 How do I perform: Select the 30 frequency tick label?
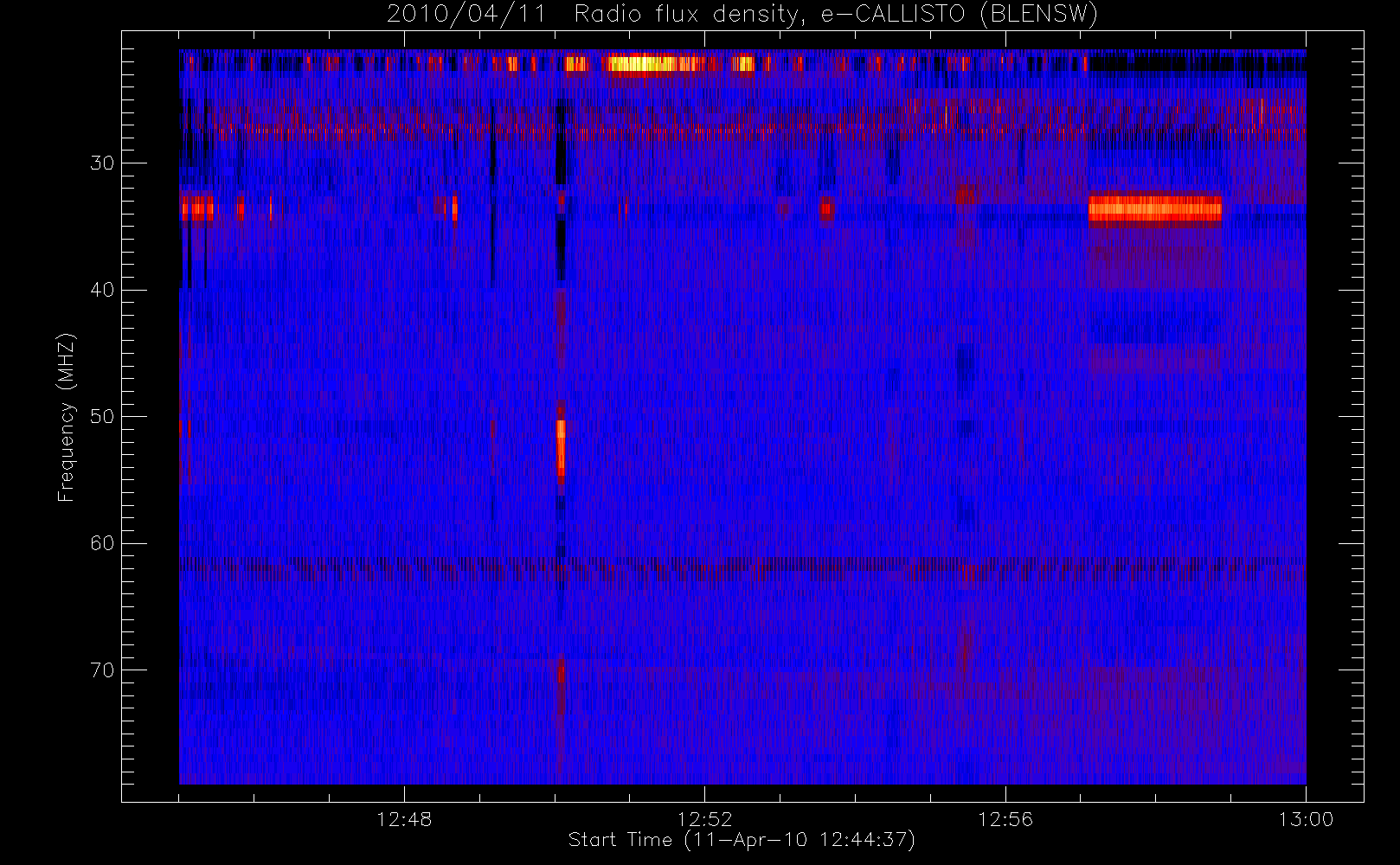[102, 163]
